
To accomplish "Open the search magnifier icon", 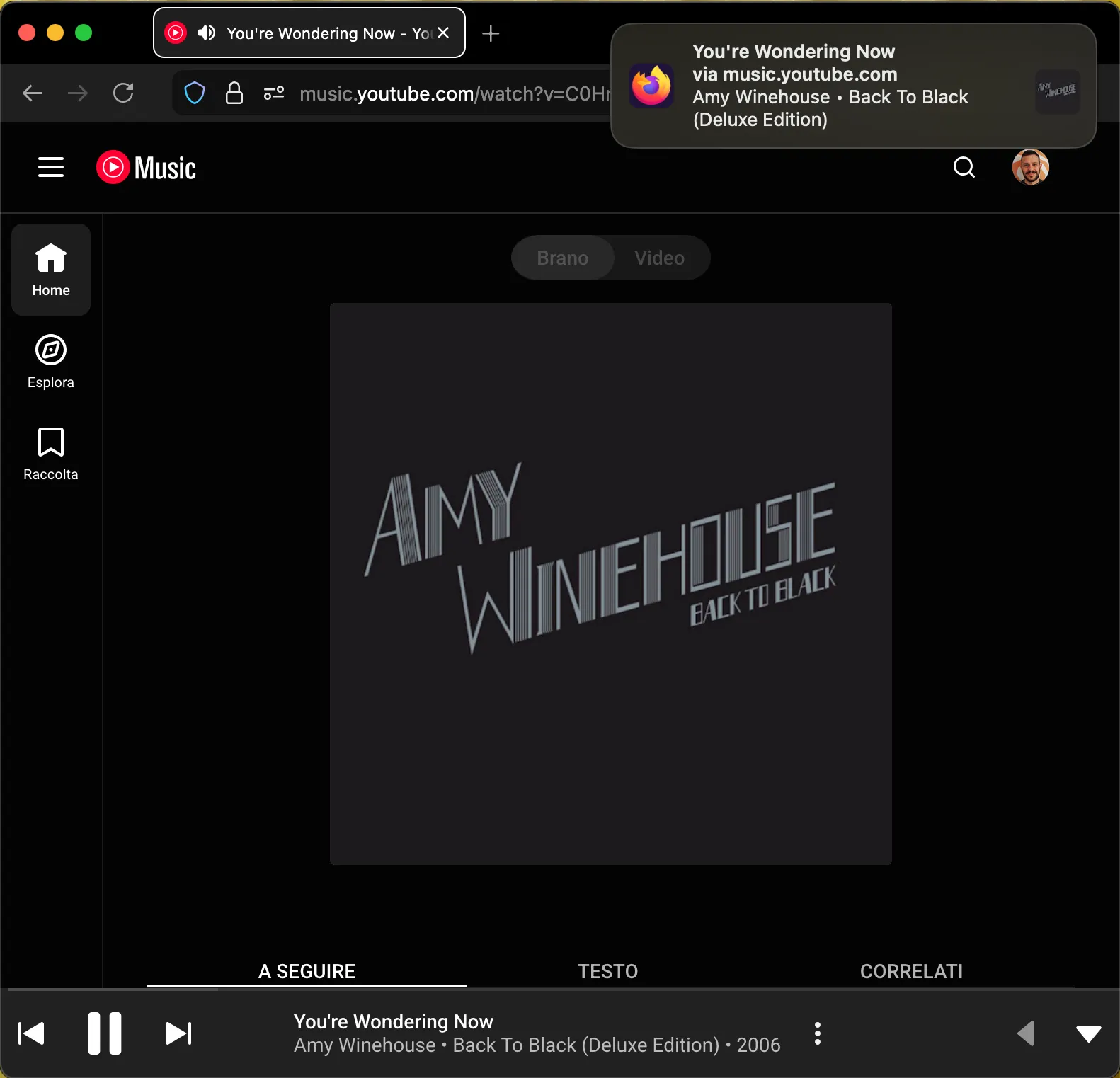I will pos(964,168).
